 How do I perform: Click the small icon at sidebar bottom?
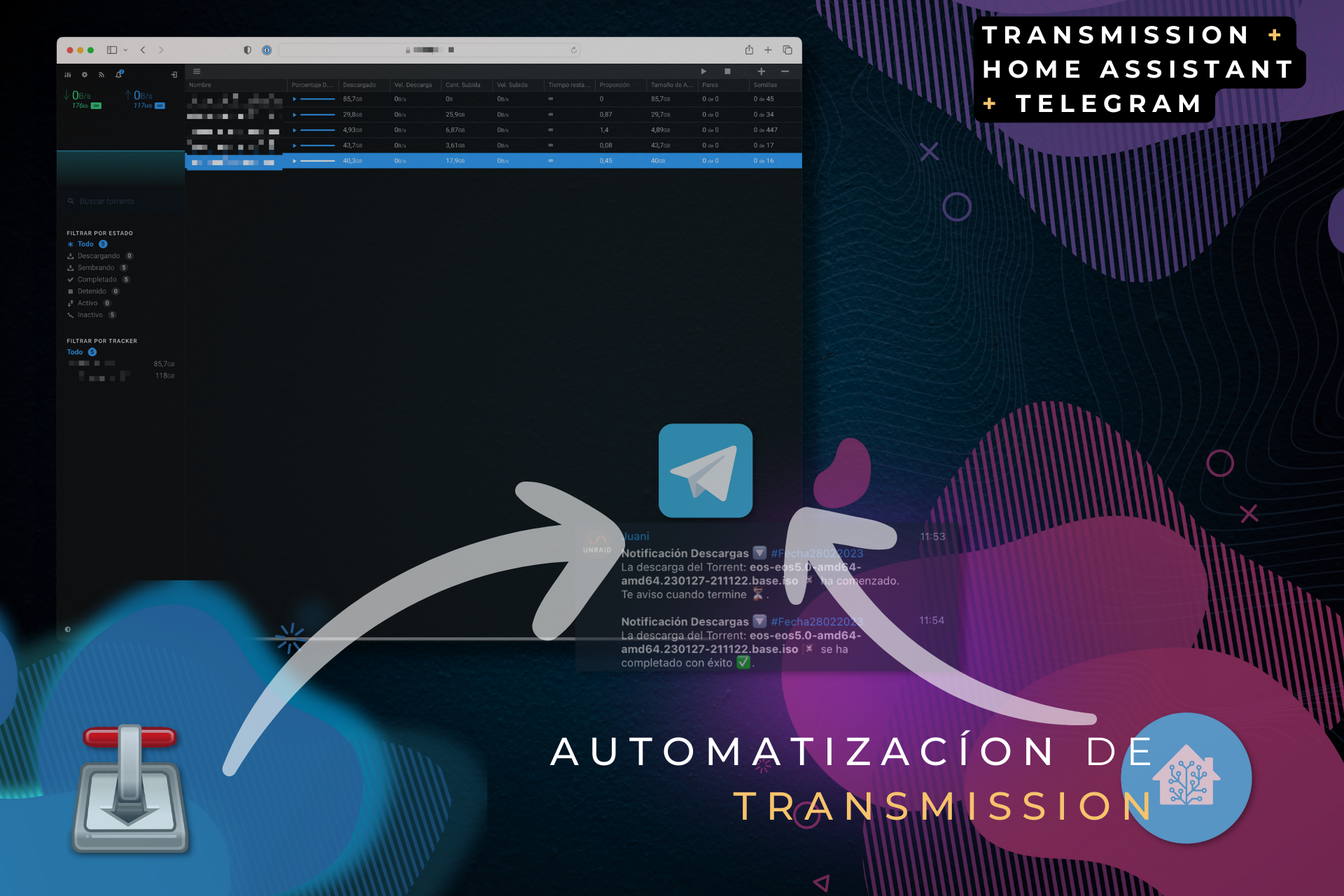[68, 629]
